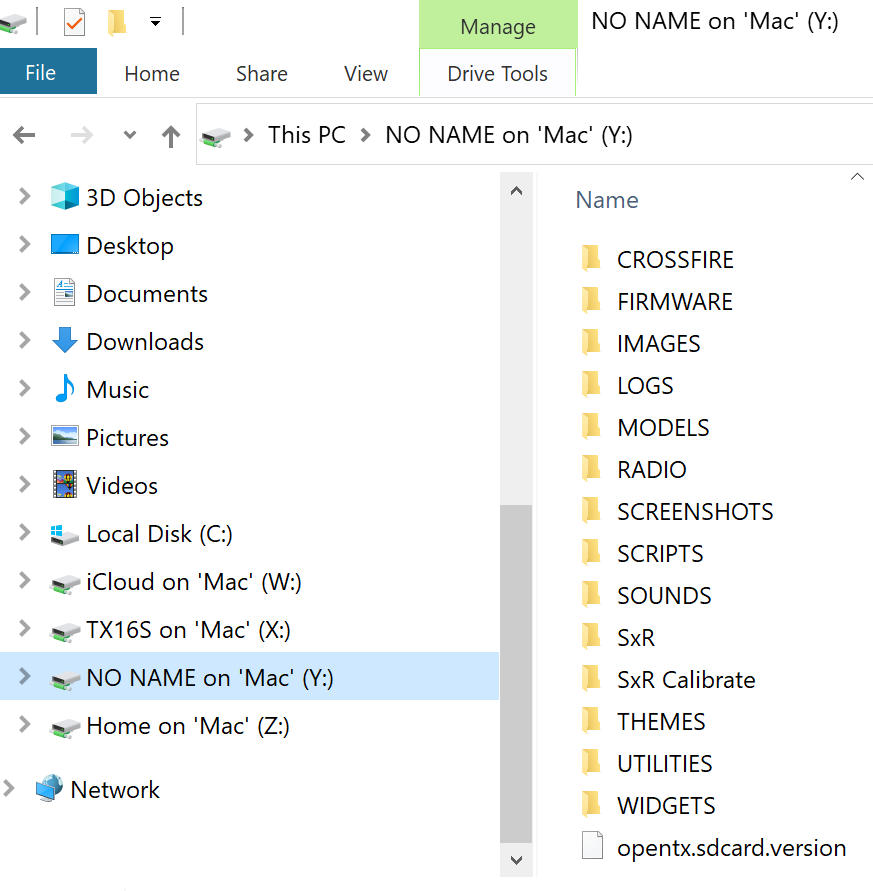Switch to the View ribbon tab
The height and width of the screenshot is (891, 873).
(365, 73)
